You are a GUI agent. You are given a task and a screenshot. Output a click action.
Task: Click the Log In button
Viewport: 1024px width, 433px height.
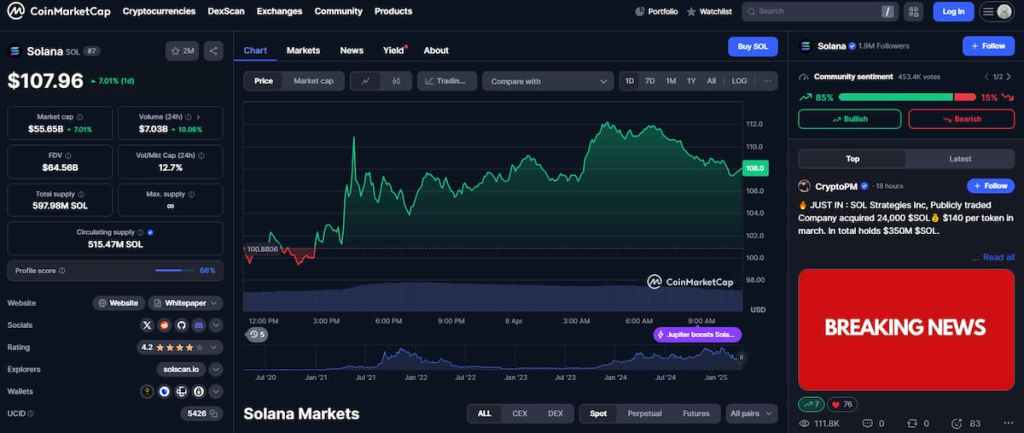pyautogui.click(x=953, y=12)
